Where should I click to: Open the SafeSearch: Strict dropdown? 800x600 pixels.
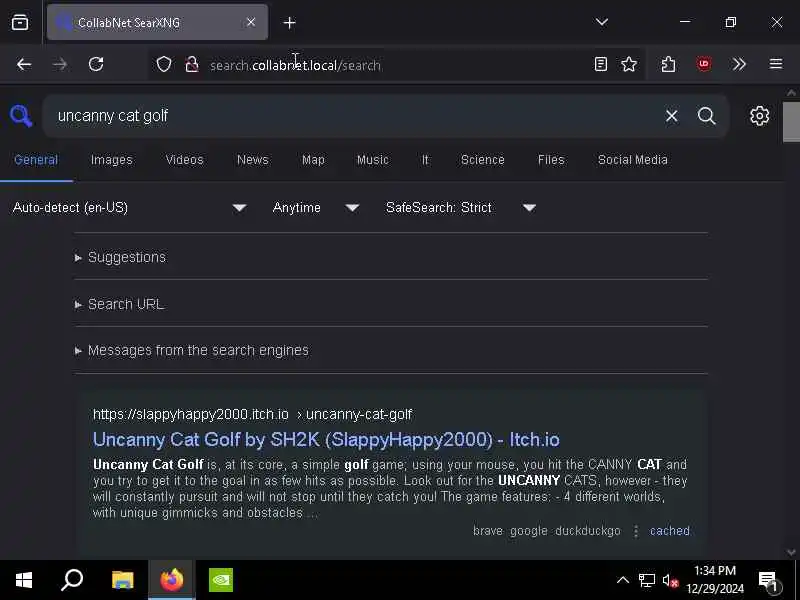click(460, 208)
